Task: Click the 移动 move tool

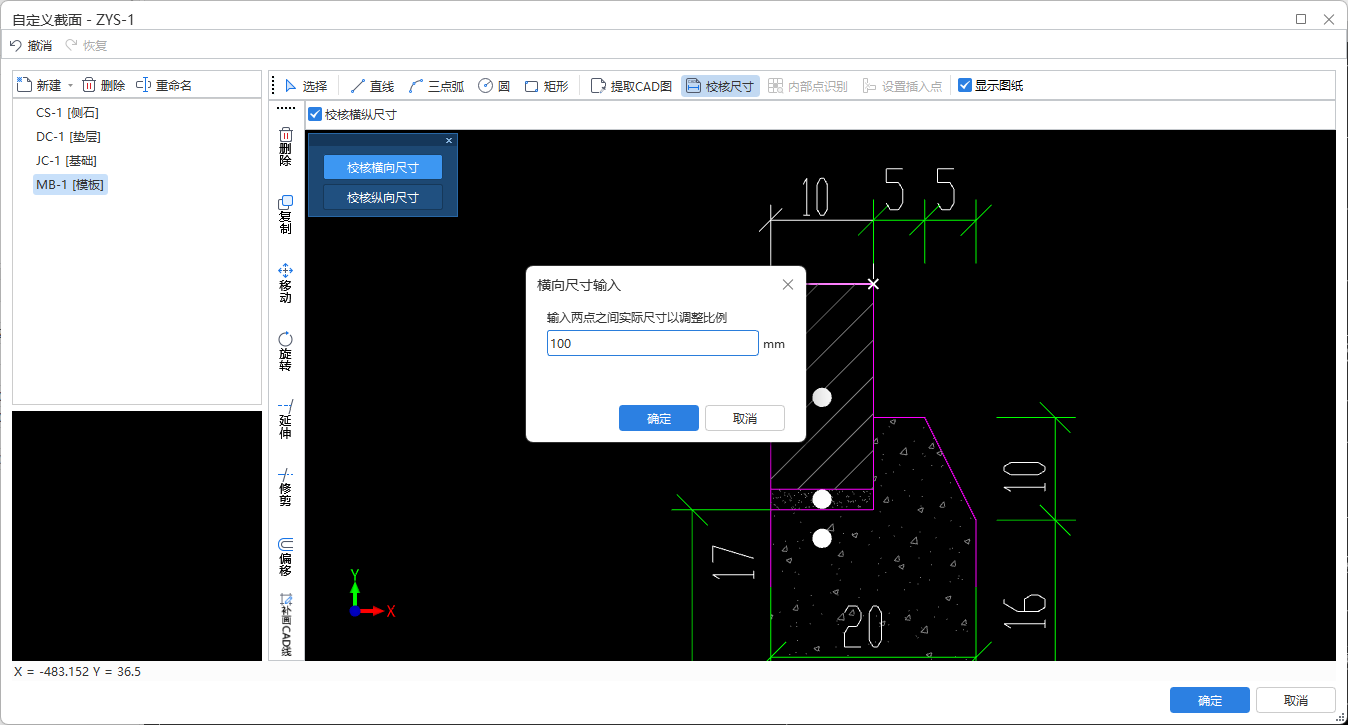Action: [x=285, y=283]
